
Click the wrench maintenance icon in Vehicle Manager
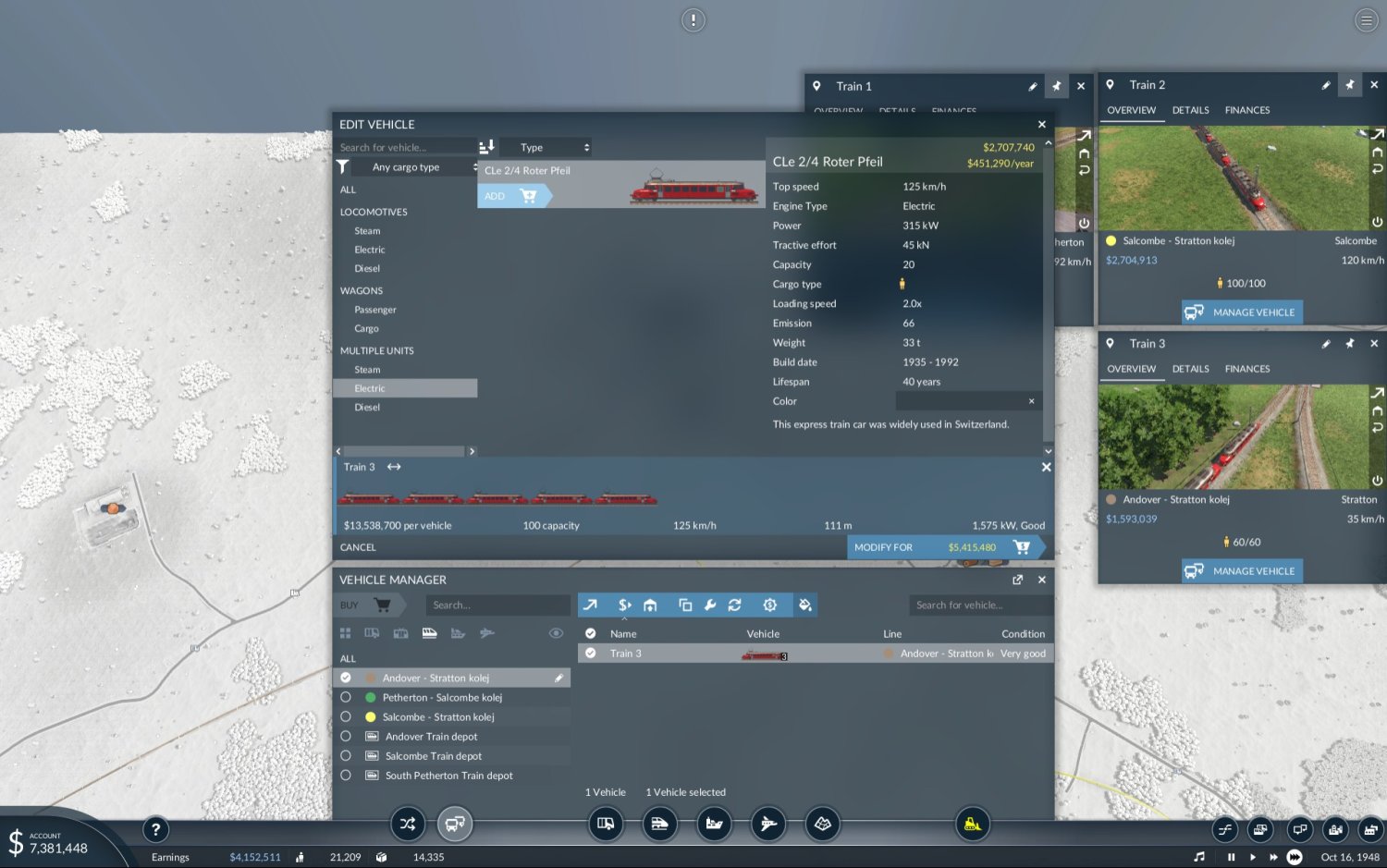(710, 605)
